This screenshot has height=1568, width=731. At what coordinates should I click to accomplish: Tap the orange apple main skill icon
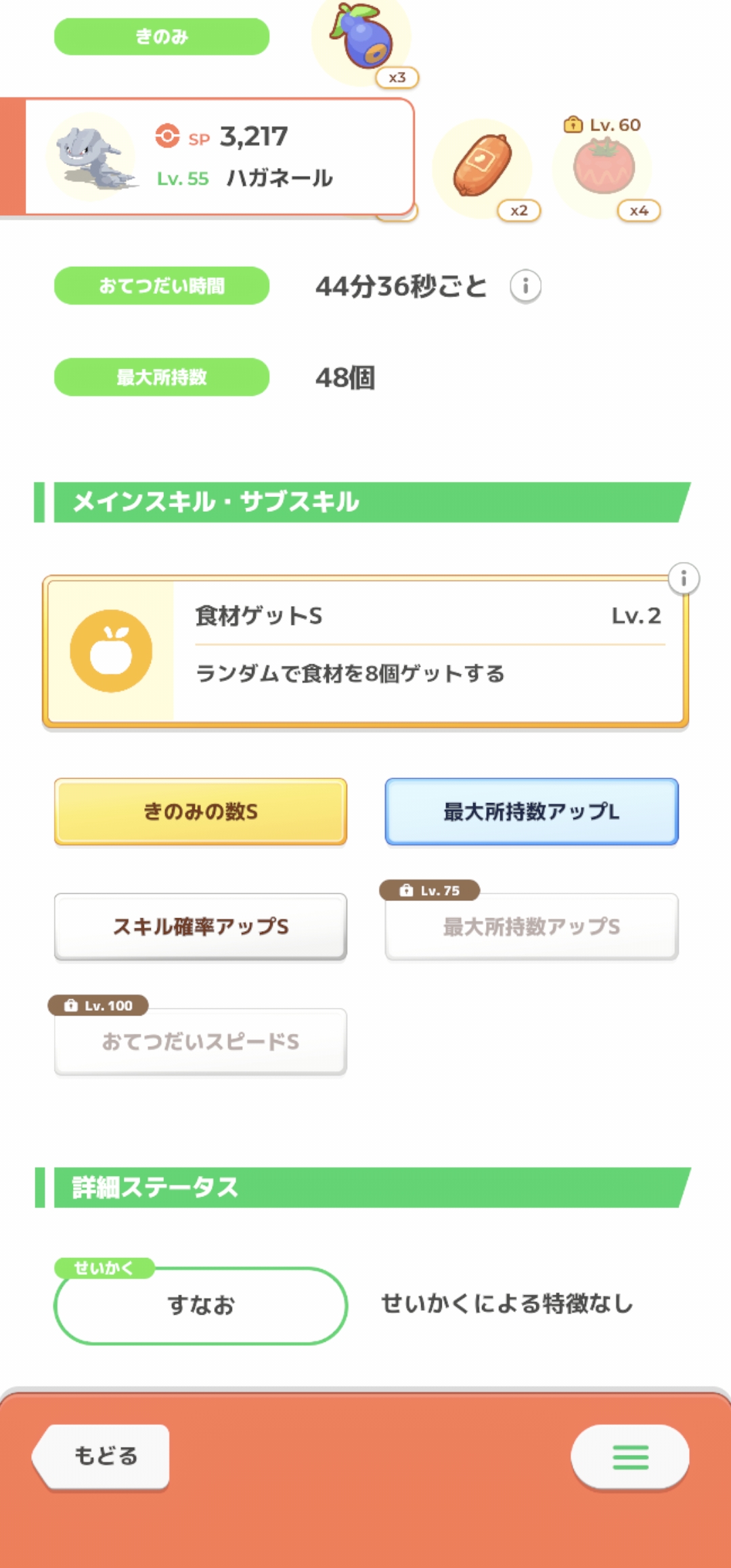[111, 651]
